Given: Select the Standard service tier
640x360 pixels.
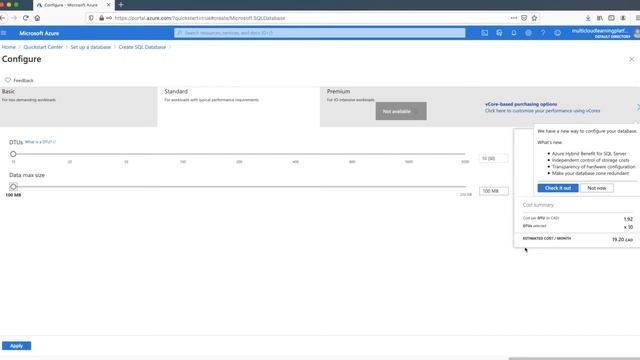Looking at the screenshot, I should pyautogui.click(x=239, y=107).
